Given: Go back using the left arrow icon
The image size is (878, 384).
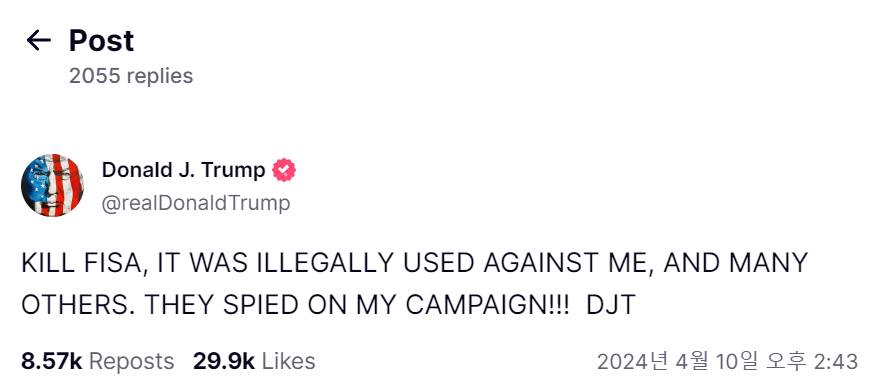Looking at the screenshot, I should (39, 40).
